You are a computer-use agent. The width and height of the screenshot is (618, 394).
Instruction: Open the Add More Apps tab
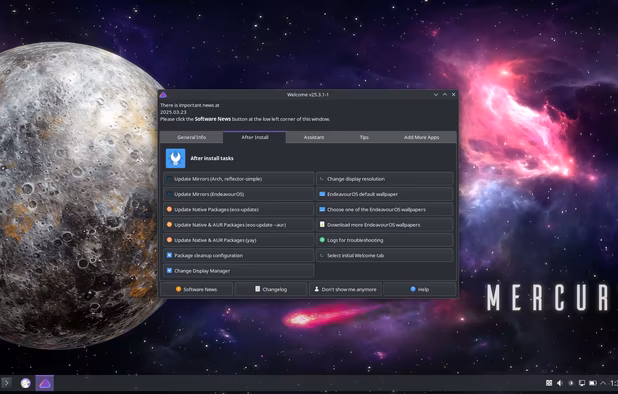click(421, 137)
